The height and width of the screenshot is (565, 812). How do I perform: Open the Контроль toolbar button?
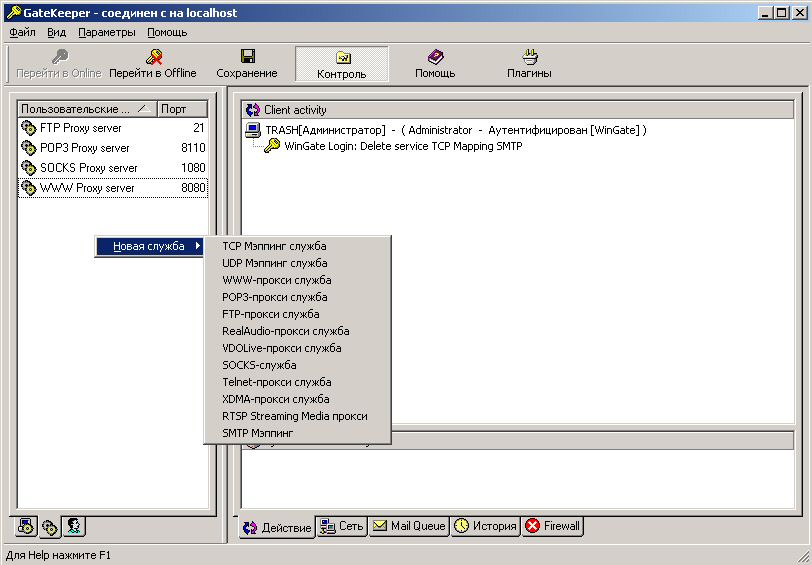(342, 64)
